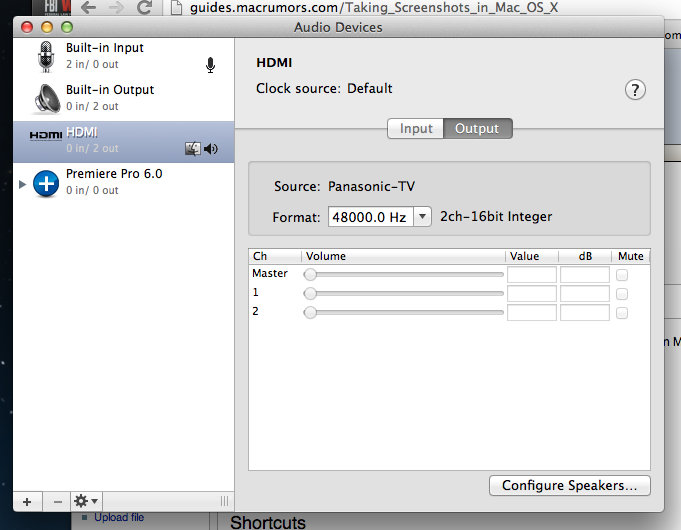This screenshot has width=681, height=530.
Task: Switch to the Output tab
Action: tap(477, 129)
